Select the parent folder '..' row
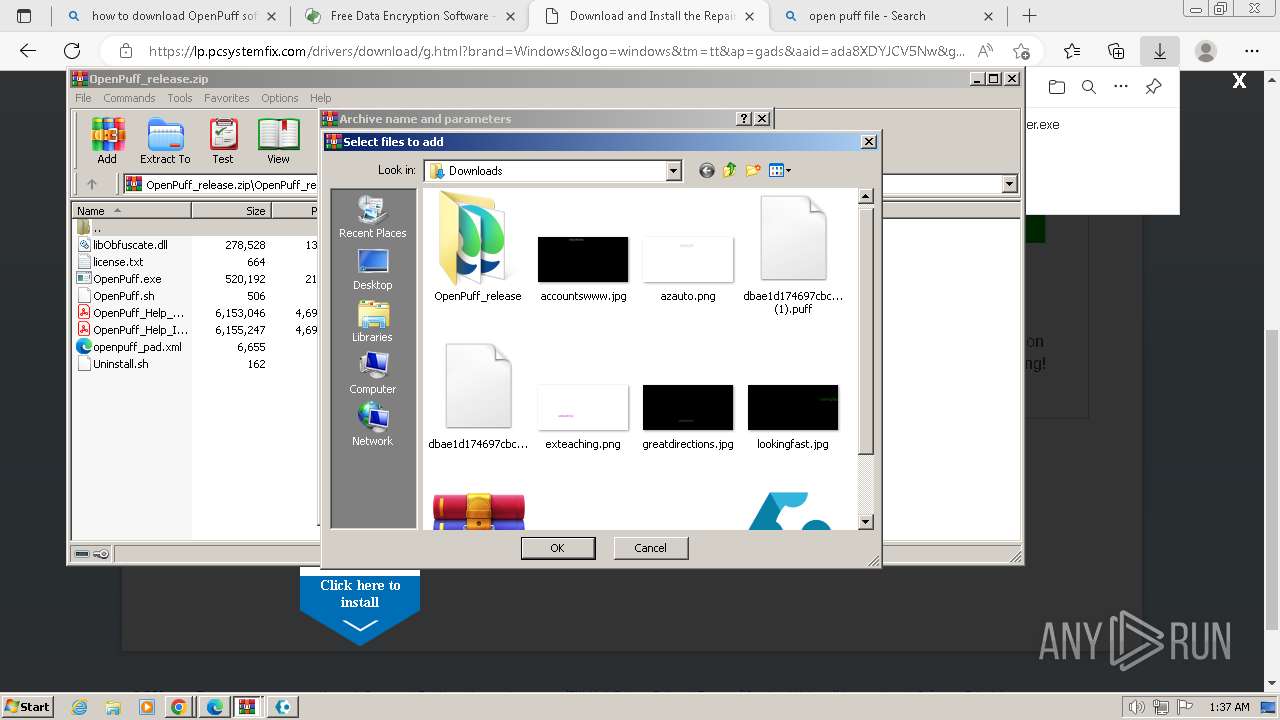The width and height of the screenshot is (1280, 720). tap(97, 228)
